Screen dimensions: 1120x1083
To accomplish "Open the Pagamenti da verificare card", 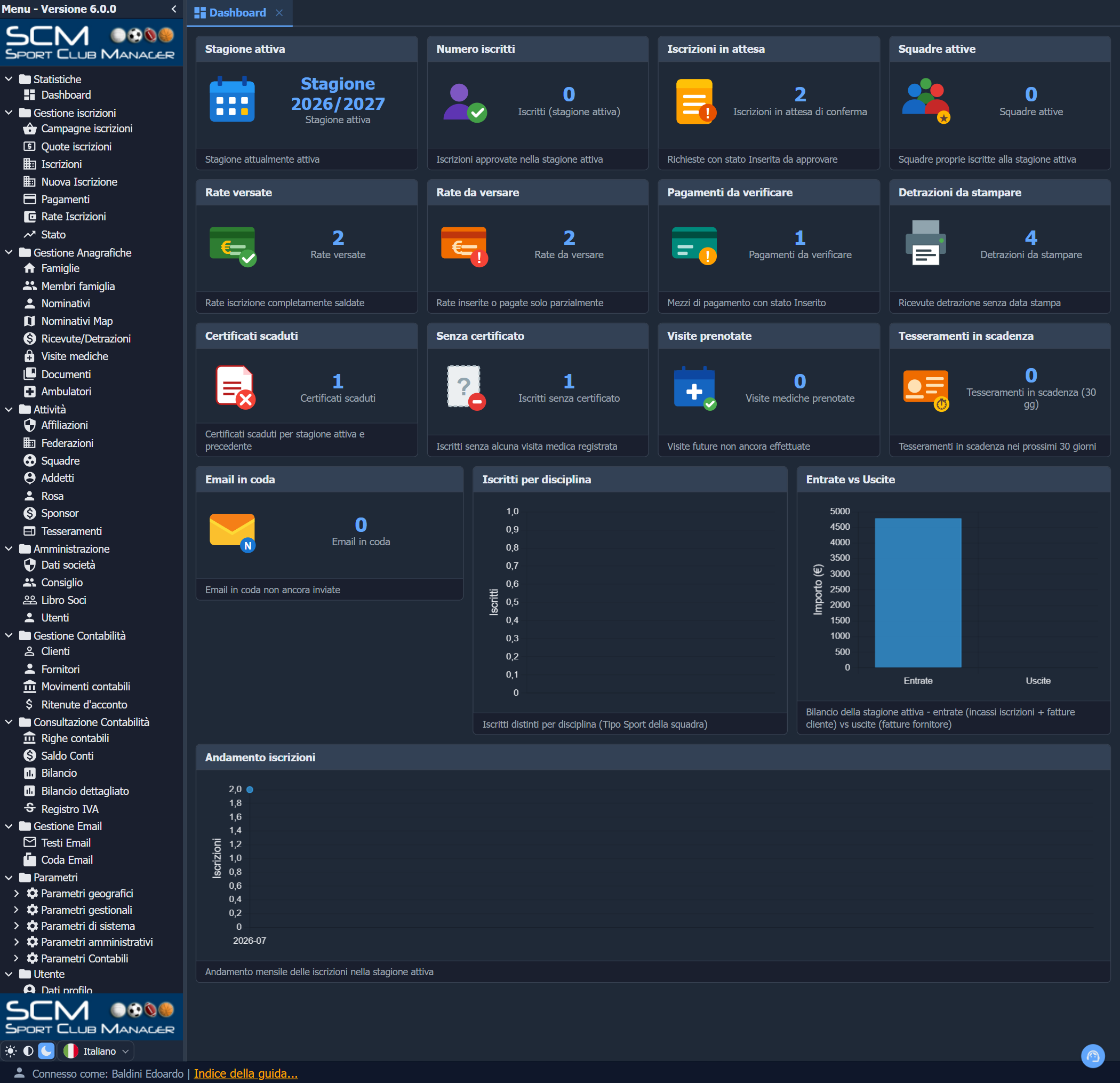I will 769,246.
